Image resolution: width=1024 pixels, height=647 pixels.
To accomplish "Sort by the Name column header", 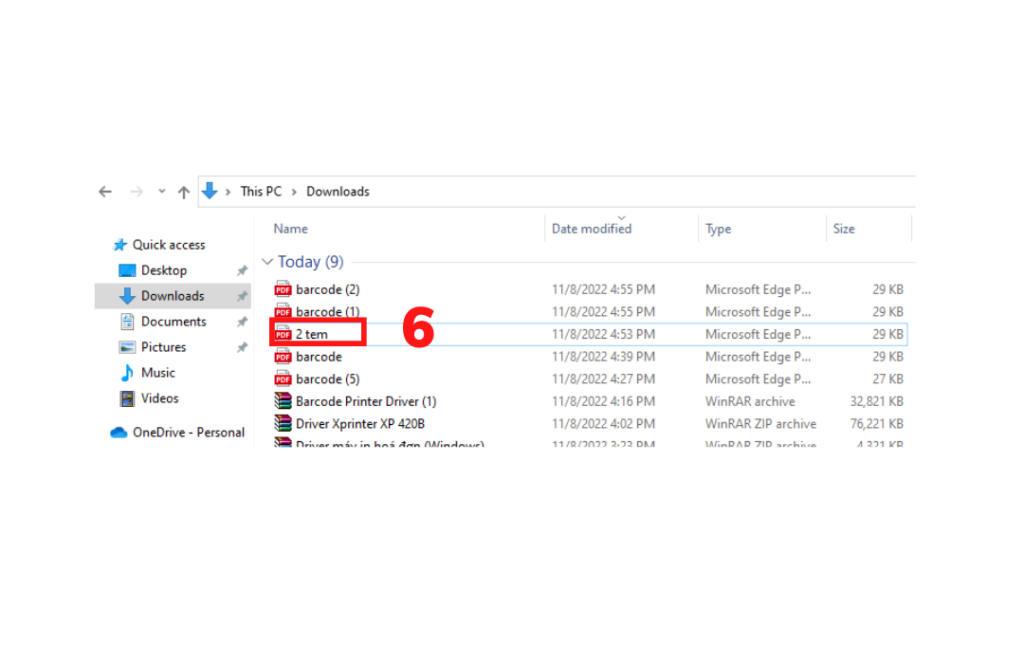I will (291, 229).
